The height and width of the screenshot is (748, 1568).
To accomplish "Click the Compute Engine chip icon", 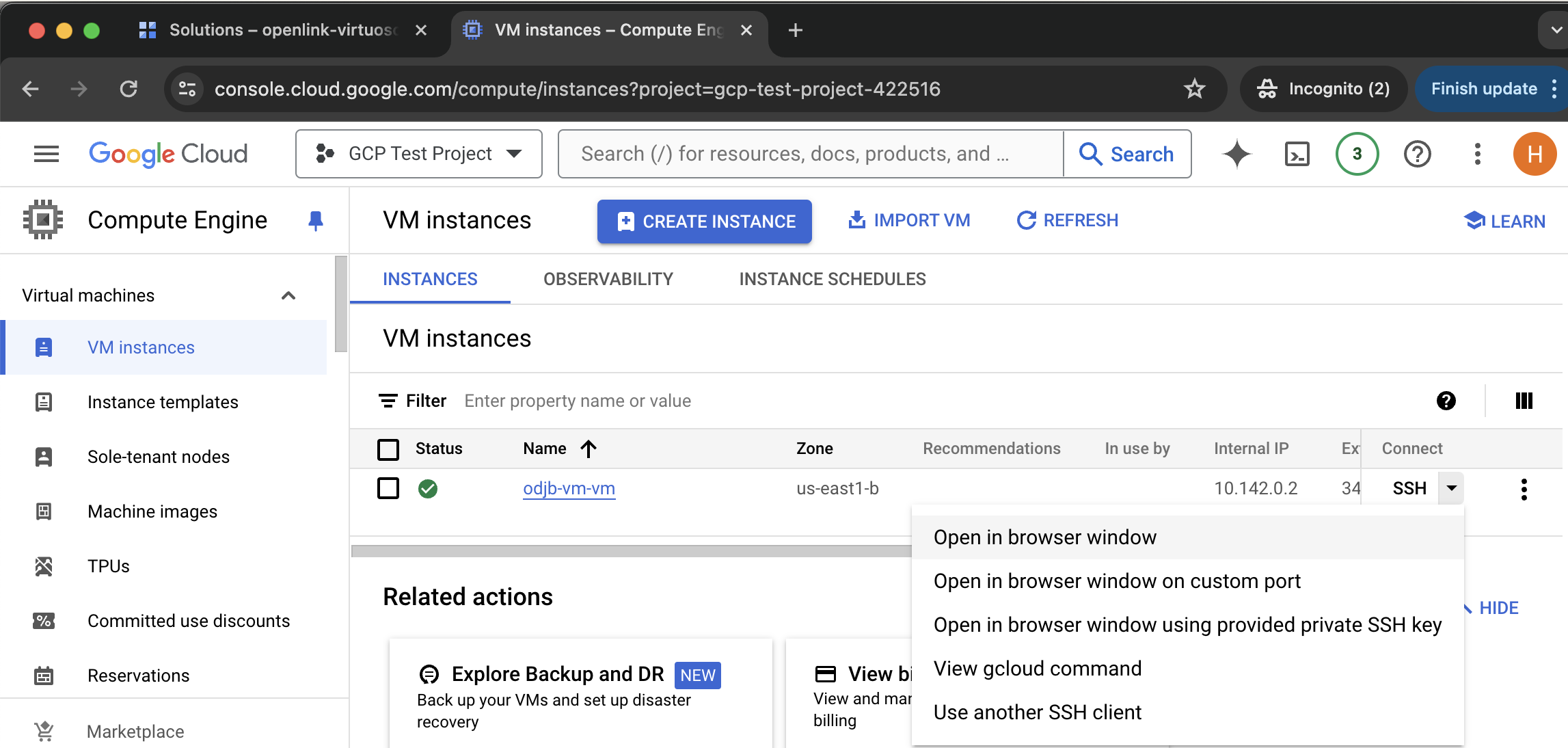I will pos(43,219).
